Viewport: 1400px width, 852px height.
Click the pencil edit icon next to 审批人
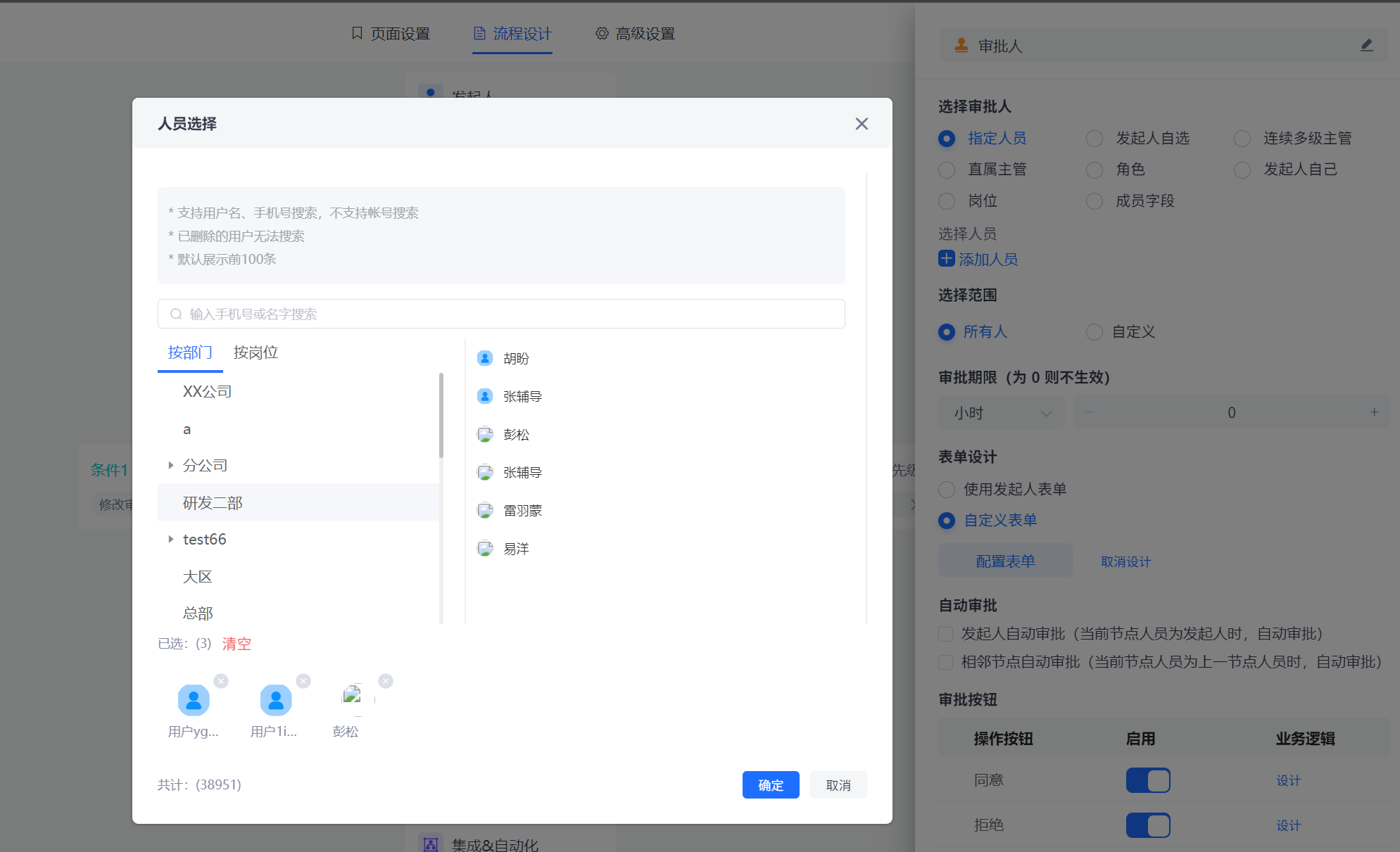click(x=1368, y=45)
